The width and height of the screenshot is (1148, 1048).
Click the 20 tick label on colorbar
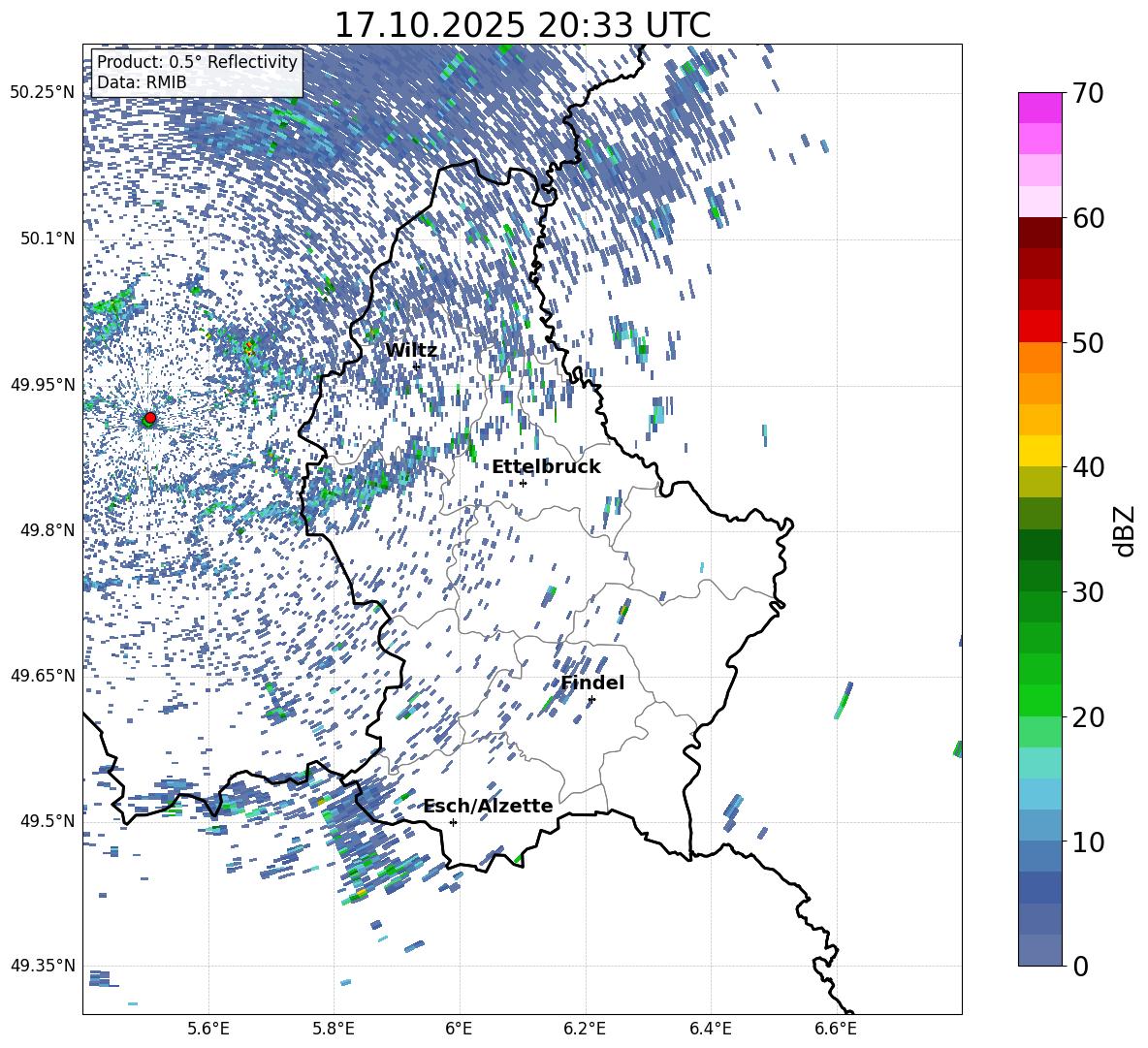click(1088, 717)
